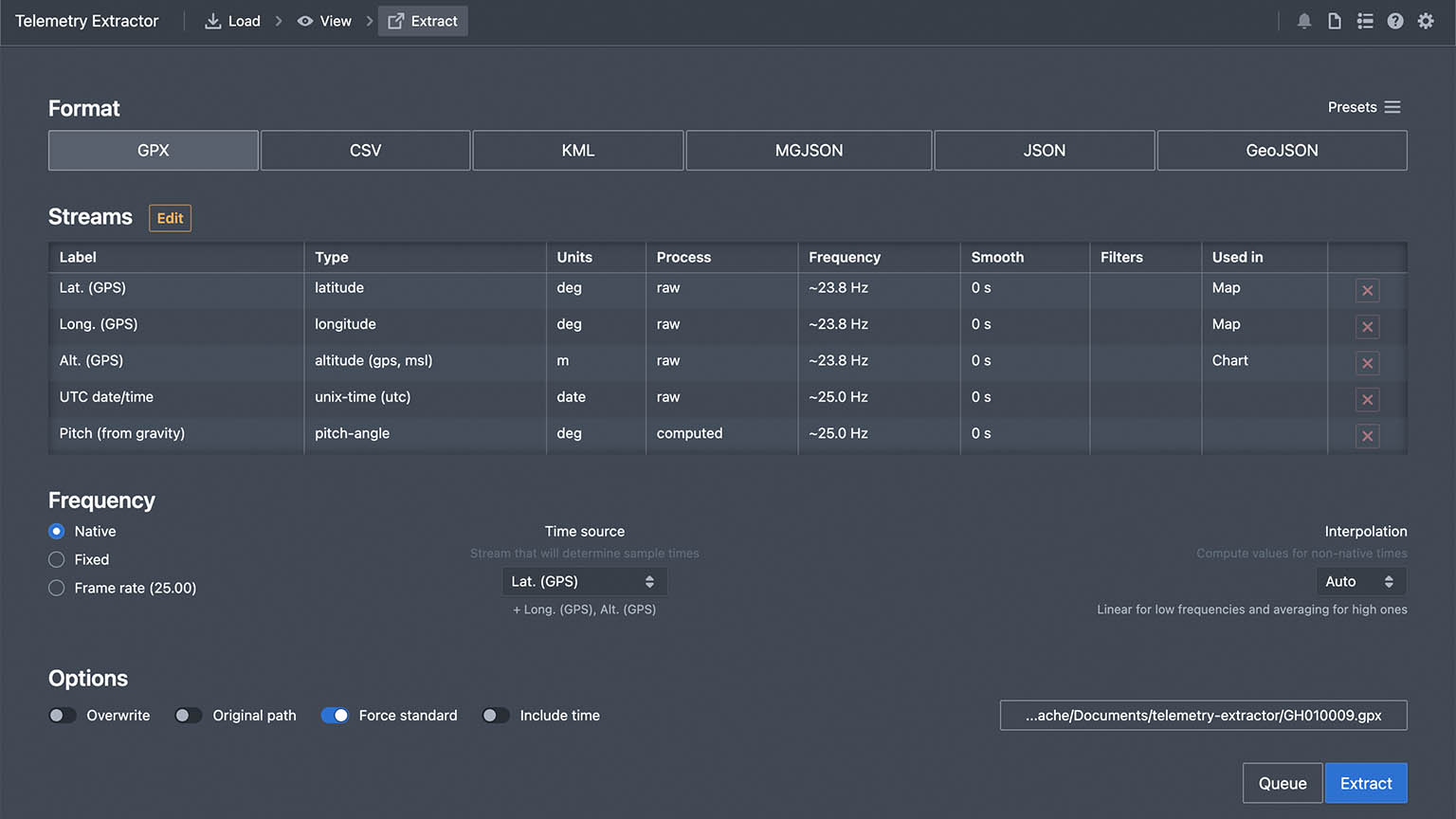This screenshot has width=1456, height=819.
Task: Click the Telemetry Extractor title
Action: pyautogui.click(x=87, y=21)
